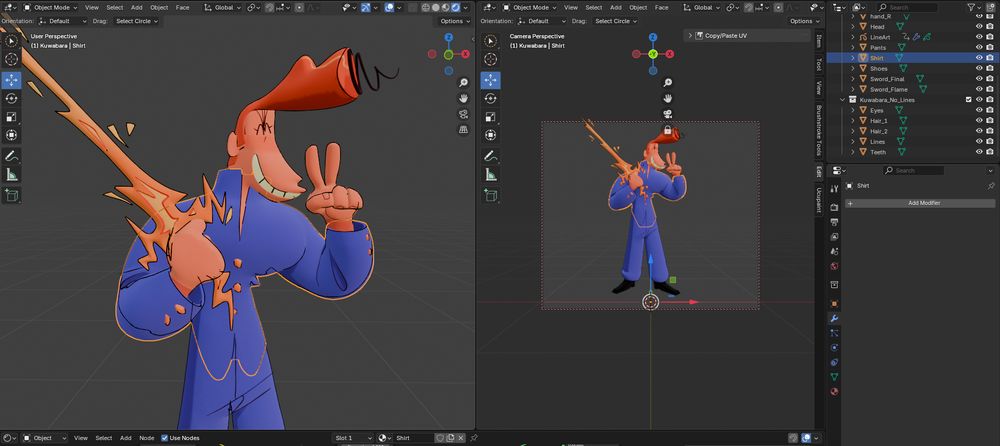Pin the Shirt properties panel
The width and height of the screenshot is (1000, 446).
tap(991, 186)
